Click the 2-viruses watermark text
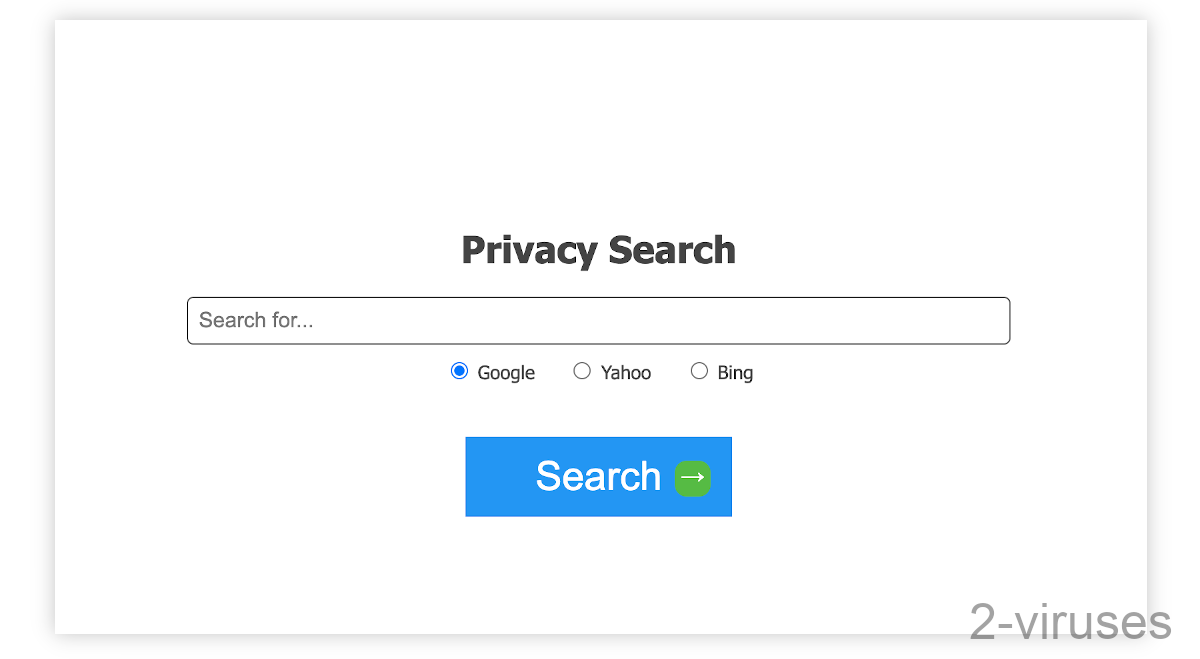 click(1069, 623)
